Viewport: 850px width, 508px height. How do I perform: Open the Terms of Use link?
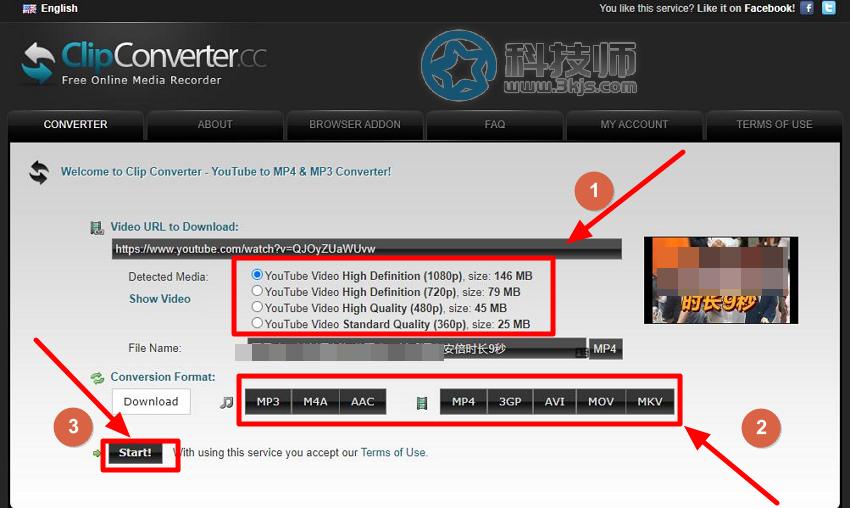(x=394, y=453)
